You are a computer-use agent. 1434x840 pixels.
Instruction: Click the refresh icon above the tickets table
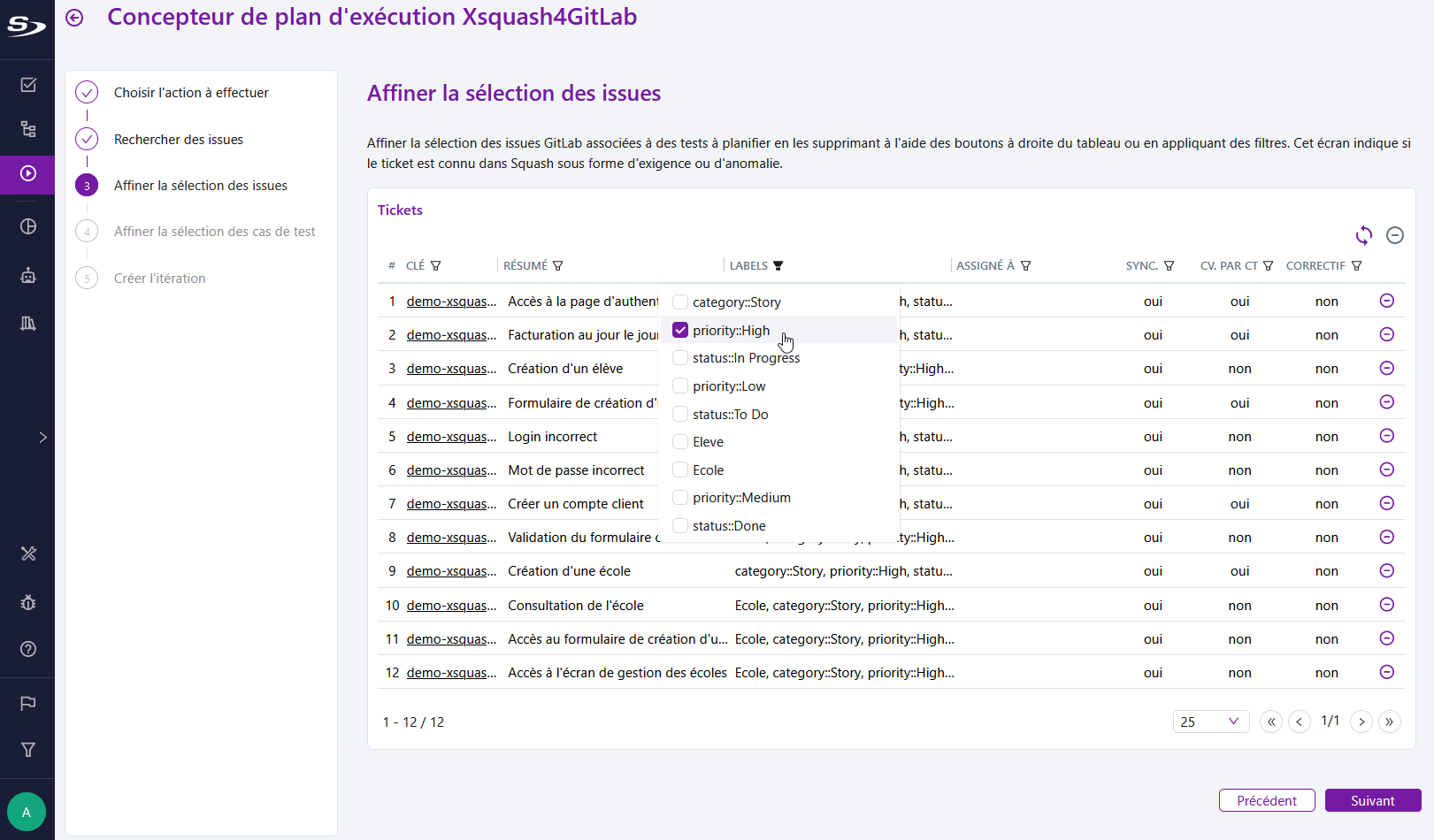click(x=1363, y=235)
